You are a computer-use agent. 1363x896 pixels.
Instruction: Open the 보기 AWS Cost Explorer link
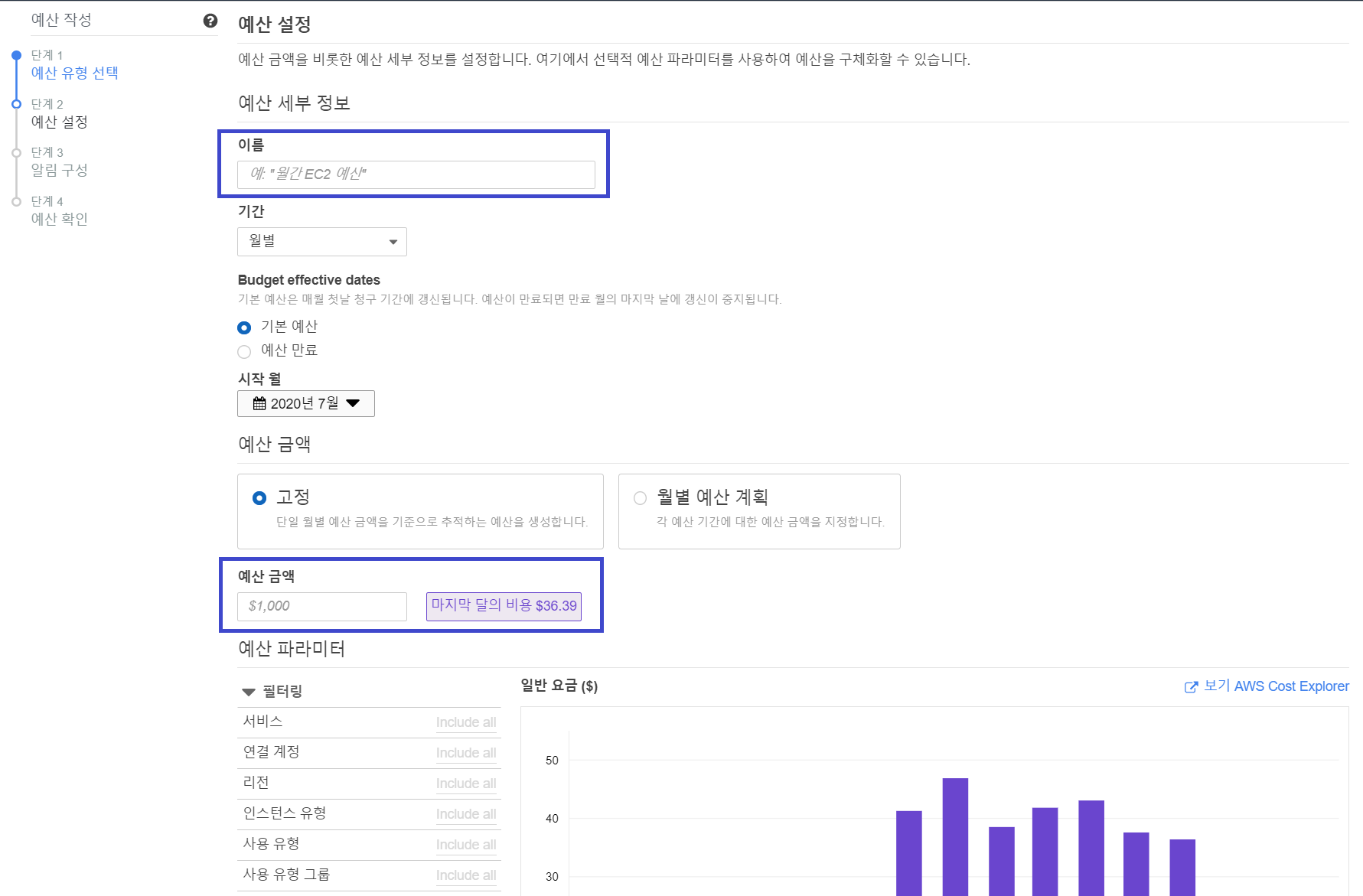pos(1276,686)
